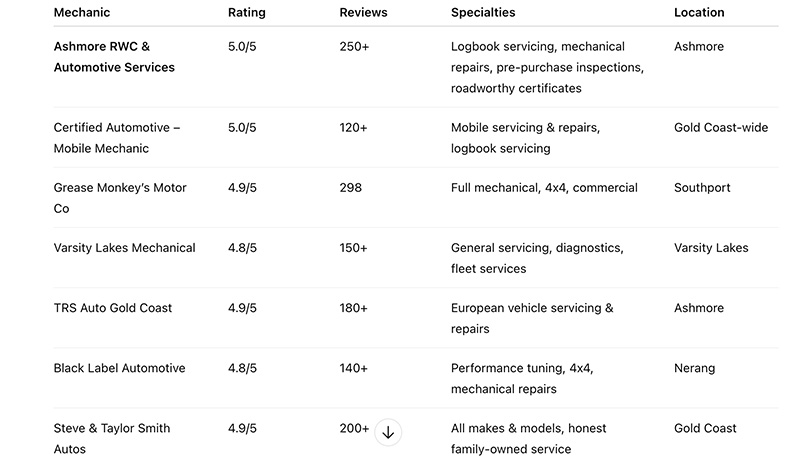
Task: Click the Location column header
Action: point(699,12)
